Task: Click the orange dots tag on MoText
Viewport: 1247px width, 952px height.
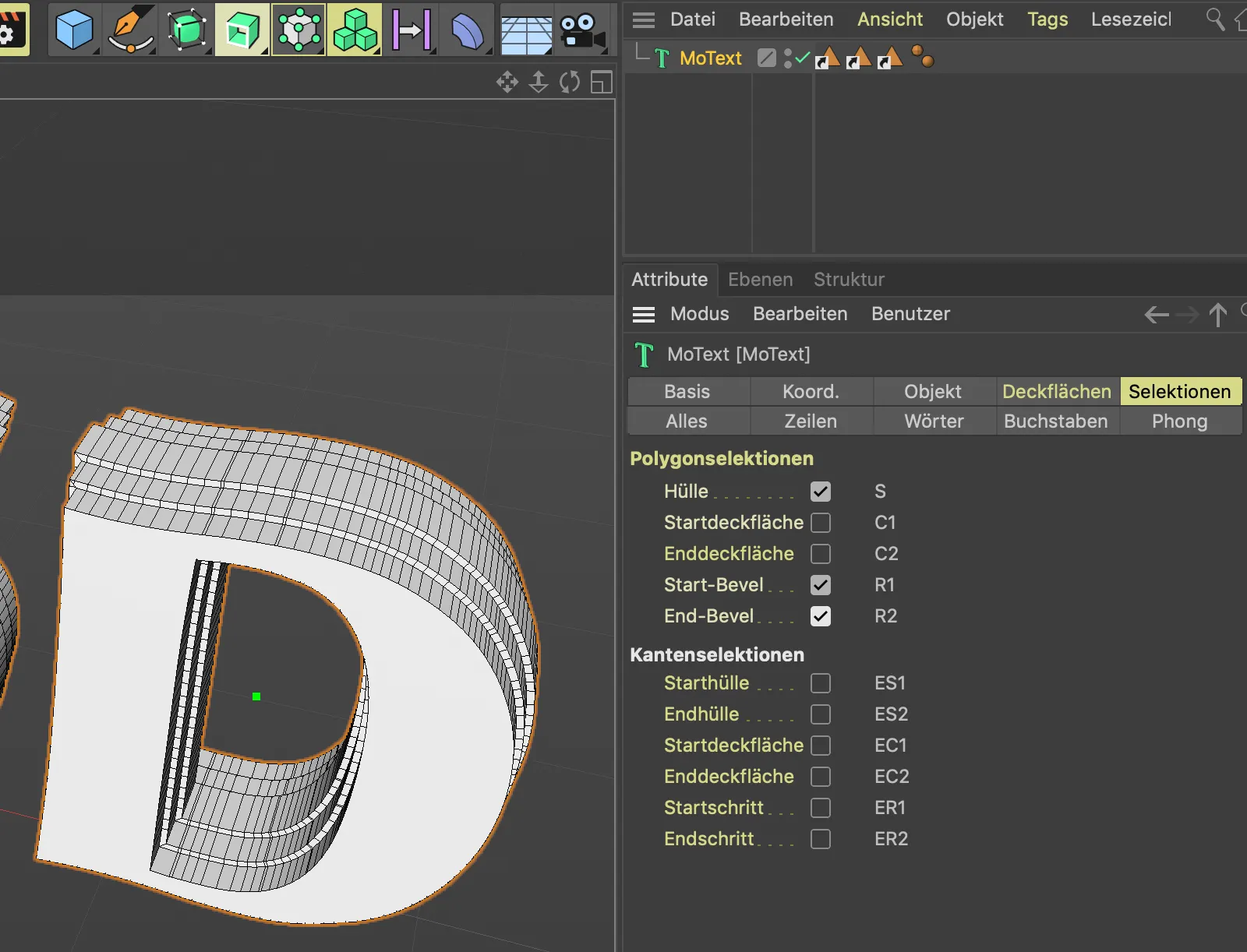Action: click(x=923, y=56)
